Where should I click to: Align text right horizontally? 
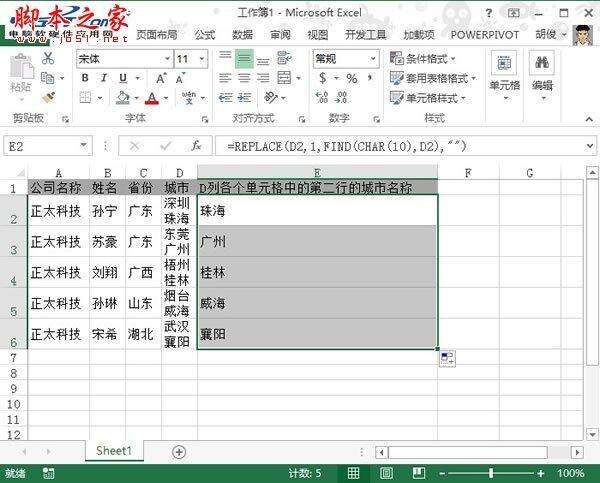coord(263,78)
